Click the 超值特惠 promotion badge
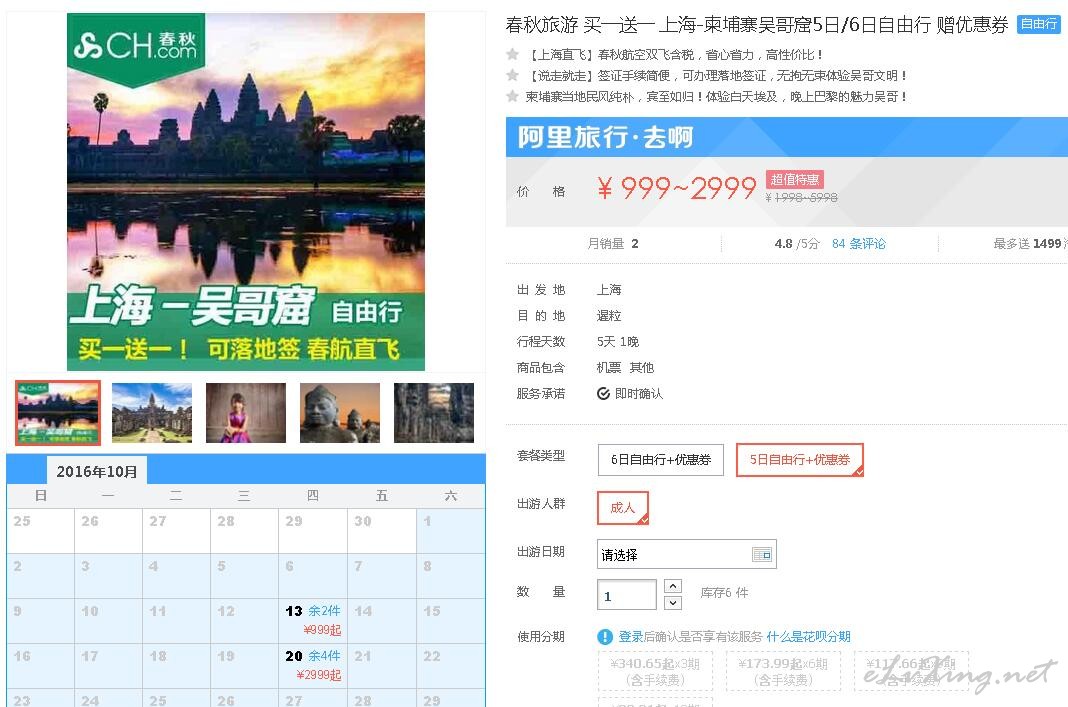Screen dimensions: 1068x707 (795, 179)
